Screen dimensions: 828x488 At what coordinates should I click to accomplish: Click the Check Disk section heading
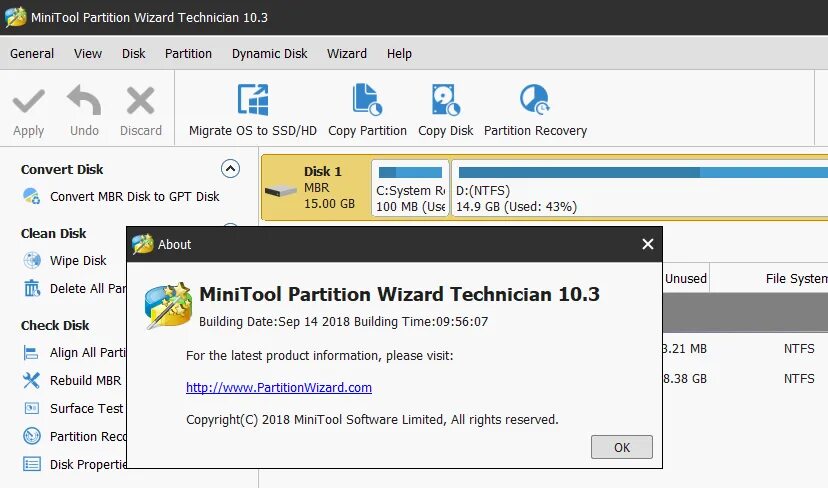pos(55,325)
